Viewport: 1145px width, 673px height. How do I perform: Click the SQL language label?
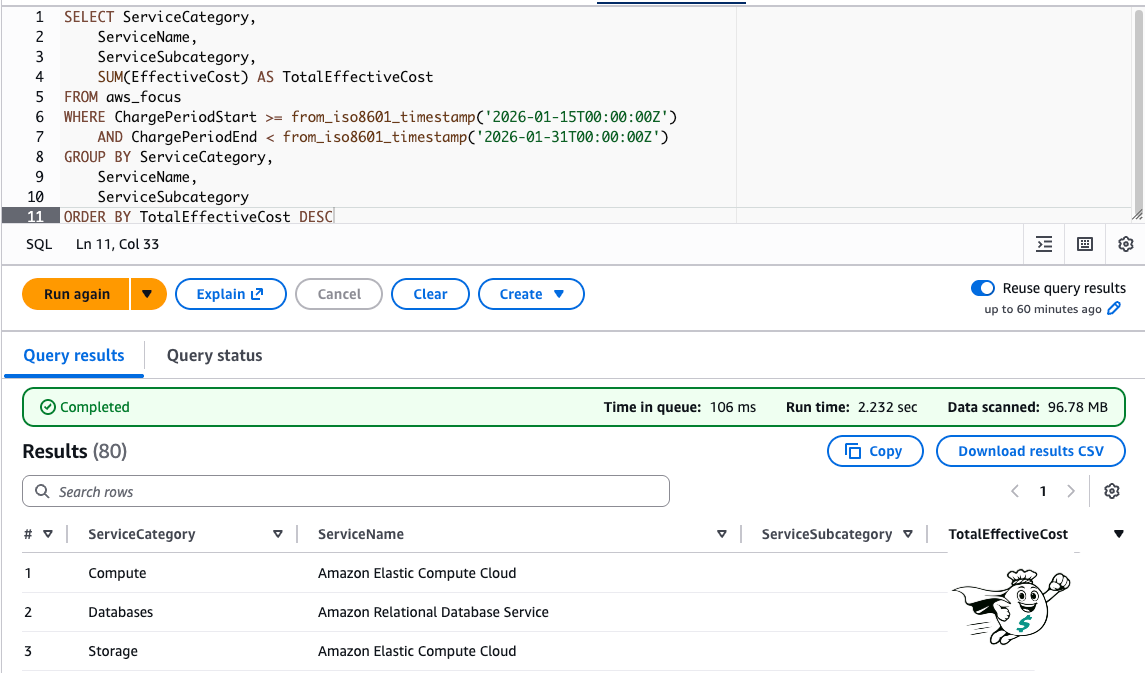click(39, 245)
